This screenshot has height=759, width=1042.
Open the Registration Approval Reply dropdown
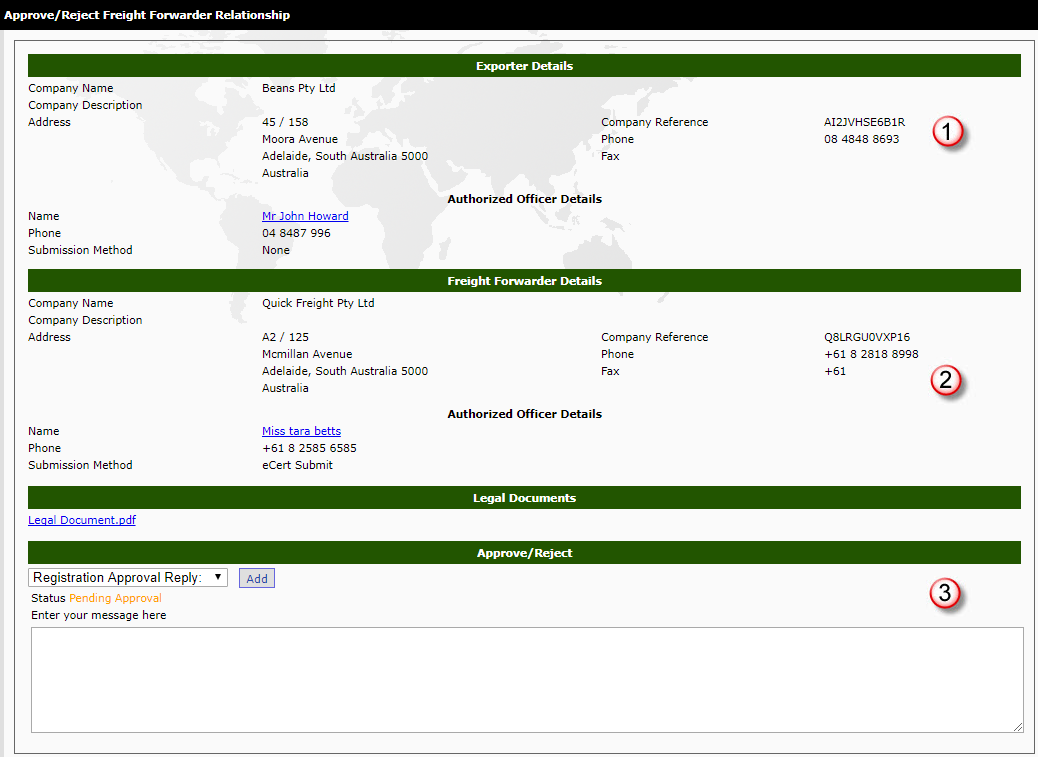coord(128,578)
